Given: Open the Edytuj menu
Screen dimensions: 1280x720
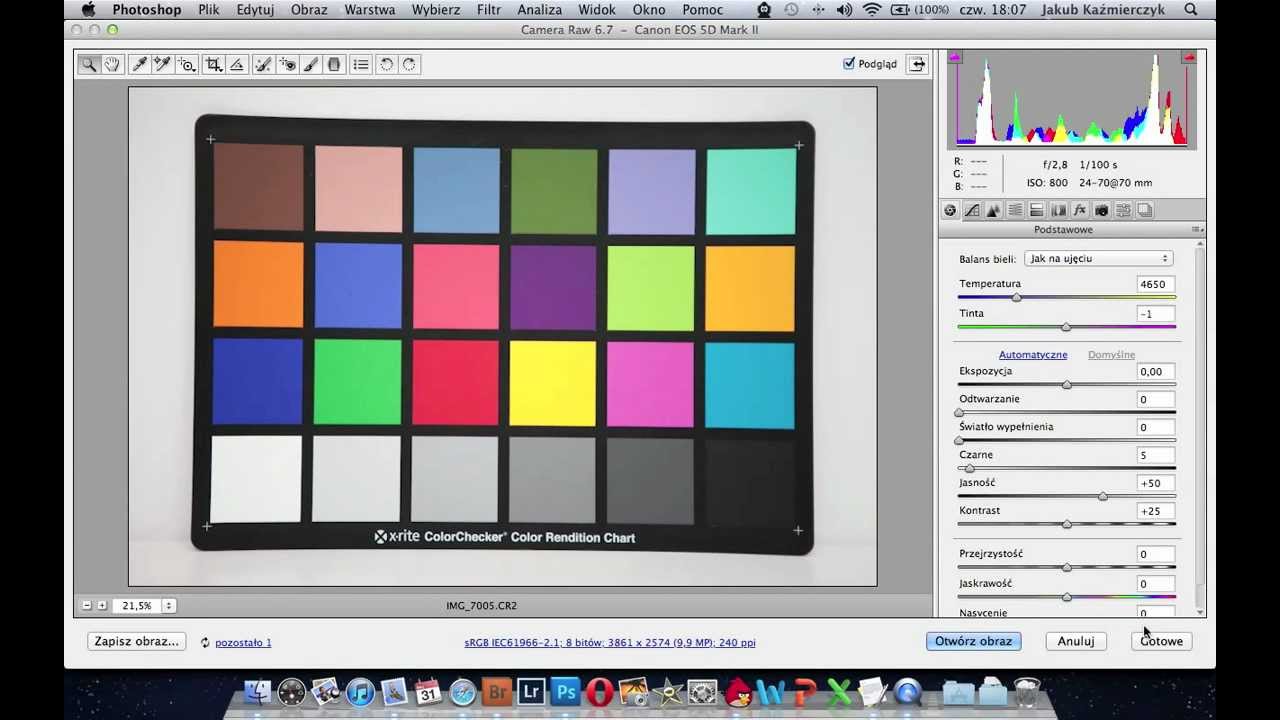Looking at the screenshot, I should (x=255, y=10).
